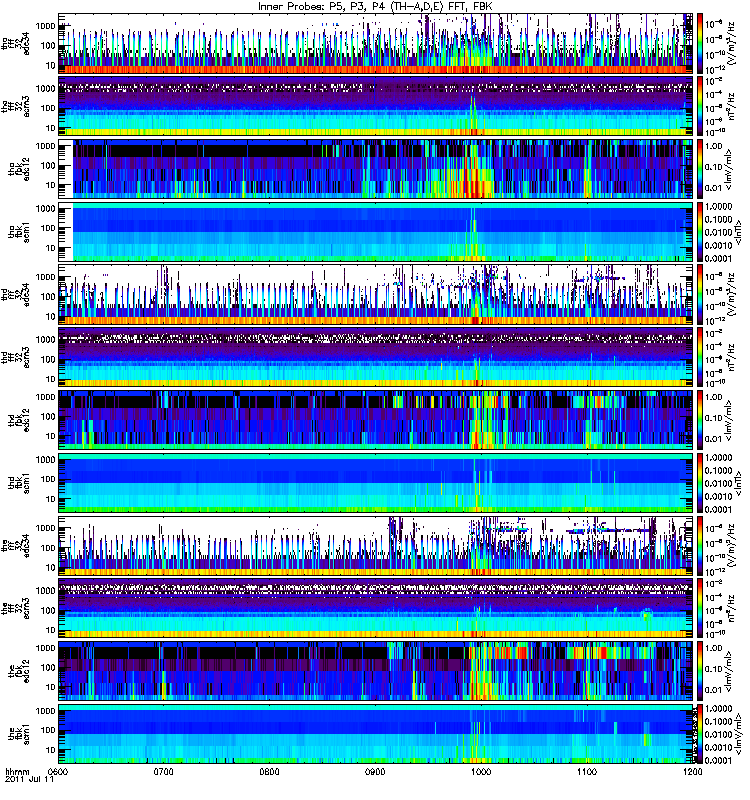Click the 'tha fff 32 edc34' y-axis label
Screen dimensions: 750x800
(16, 44)
